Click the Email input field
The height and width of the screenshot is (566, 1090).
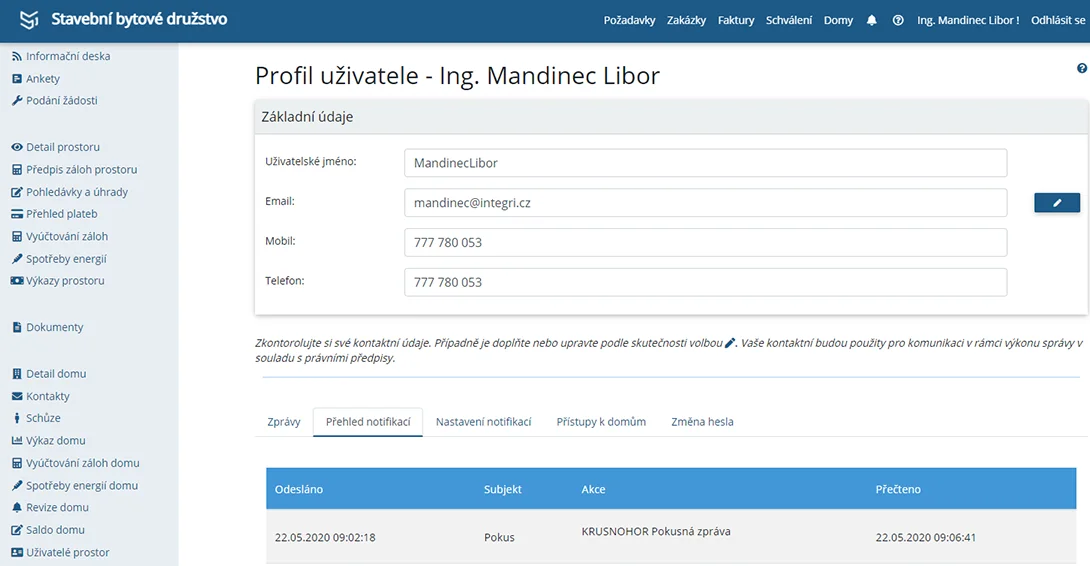(706, 202)
